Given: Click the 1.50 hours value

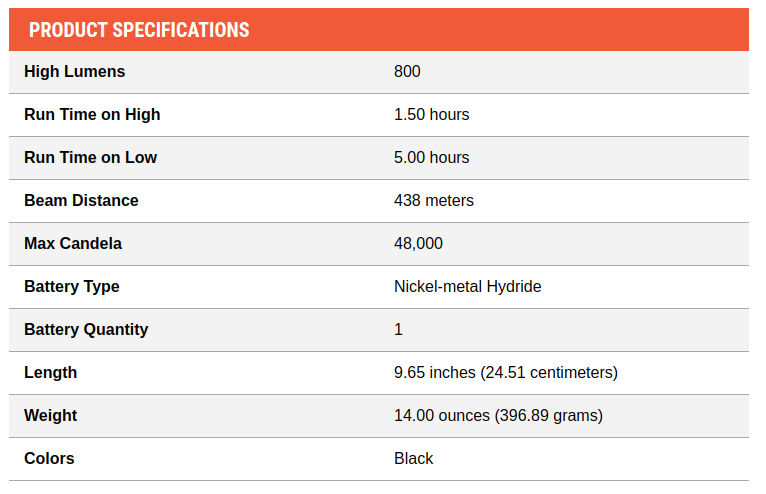Looking at the screenshot, I should (431, 114).
